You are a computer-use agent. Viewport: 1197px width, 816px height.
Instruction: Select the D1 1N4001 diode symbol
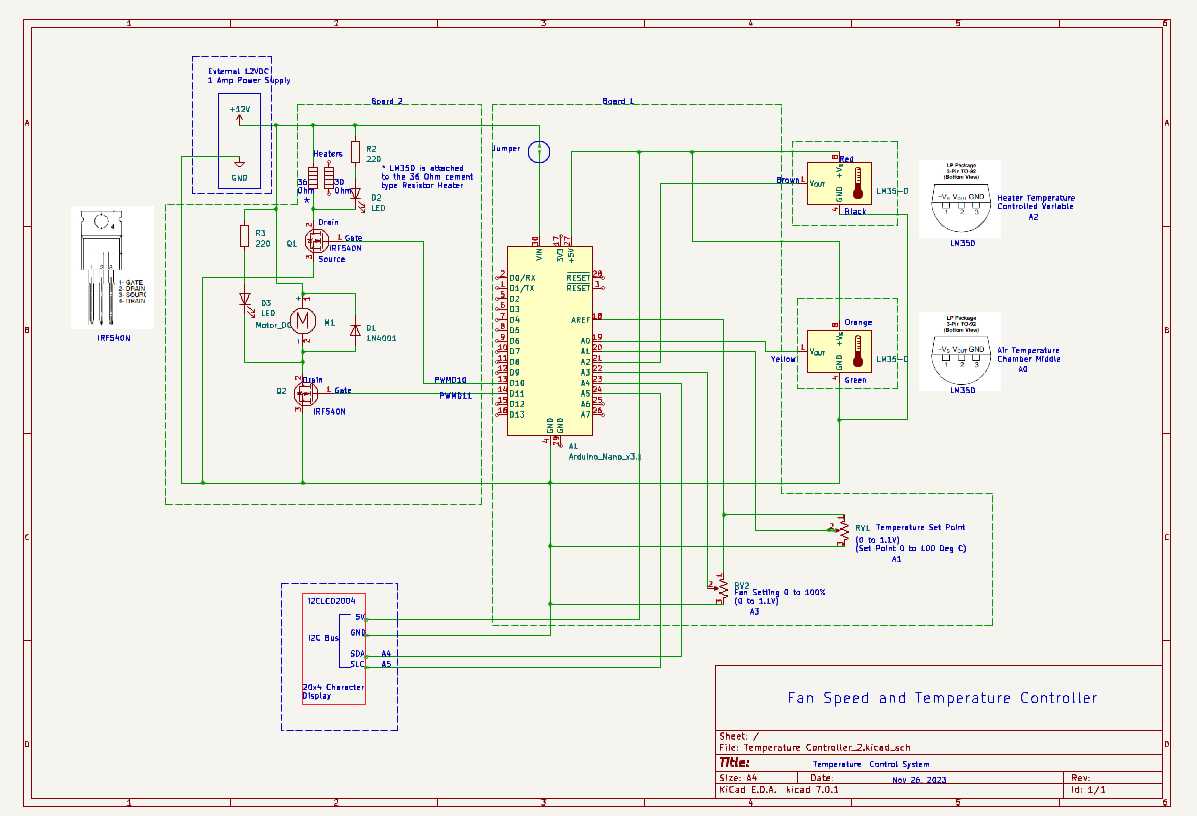pyautogui.click(x=355, y=330)
